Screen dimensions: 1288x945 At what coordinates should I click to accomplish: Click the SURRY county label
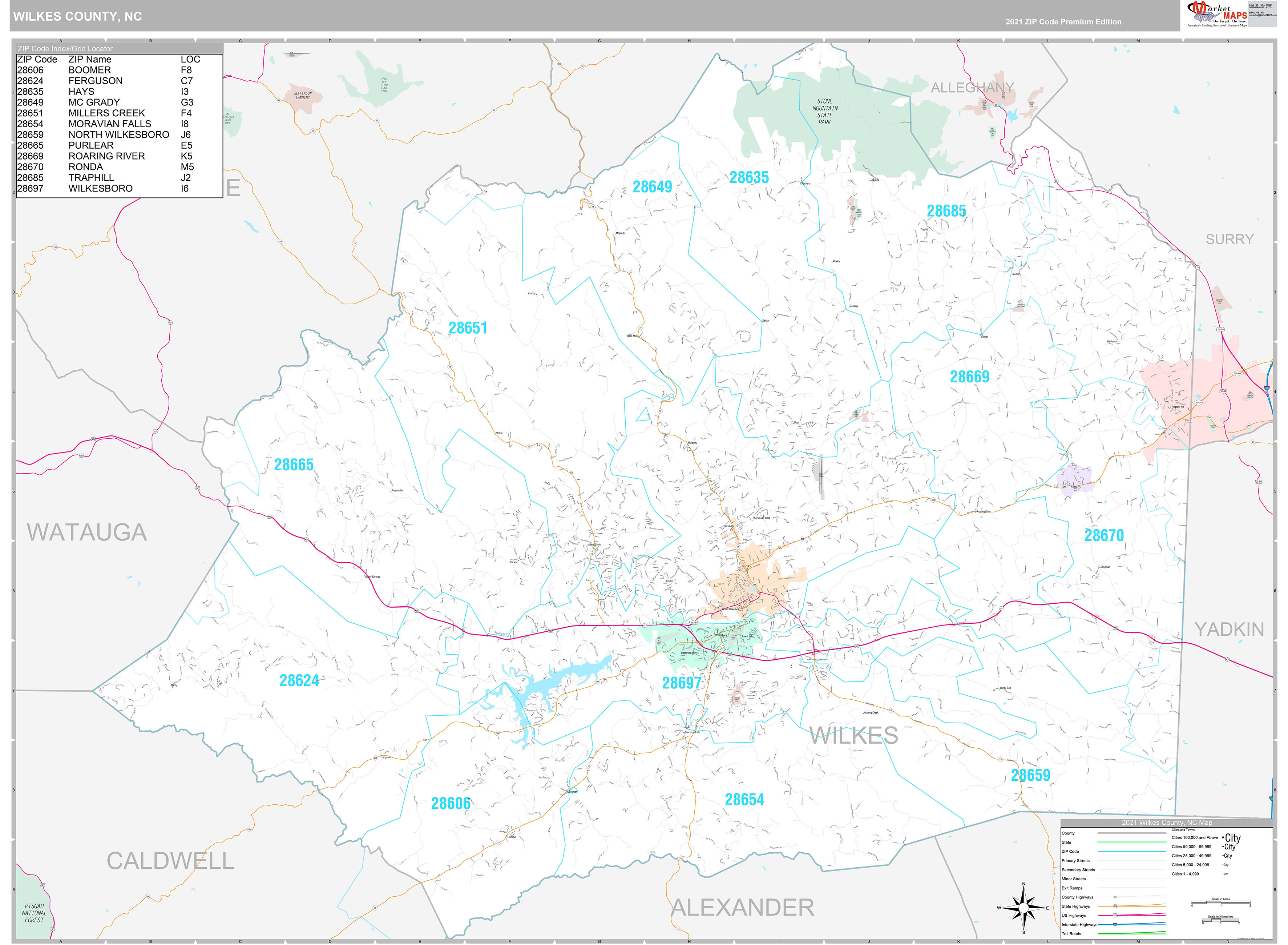pos(1230,239)
